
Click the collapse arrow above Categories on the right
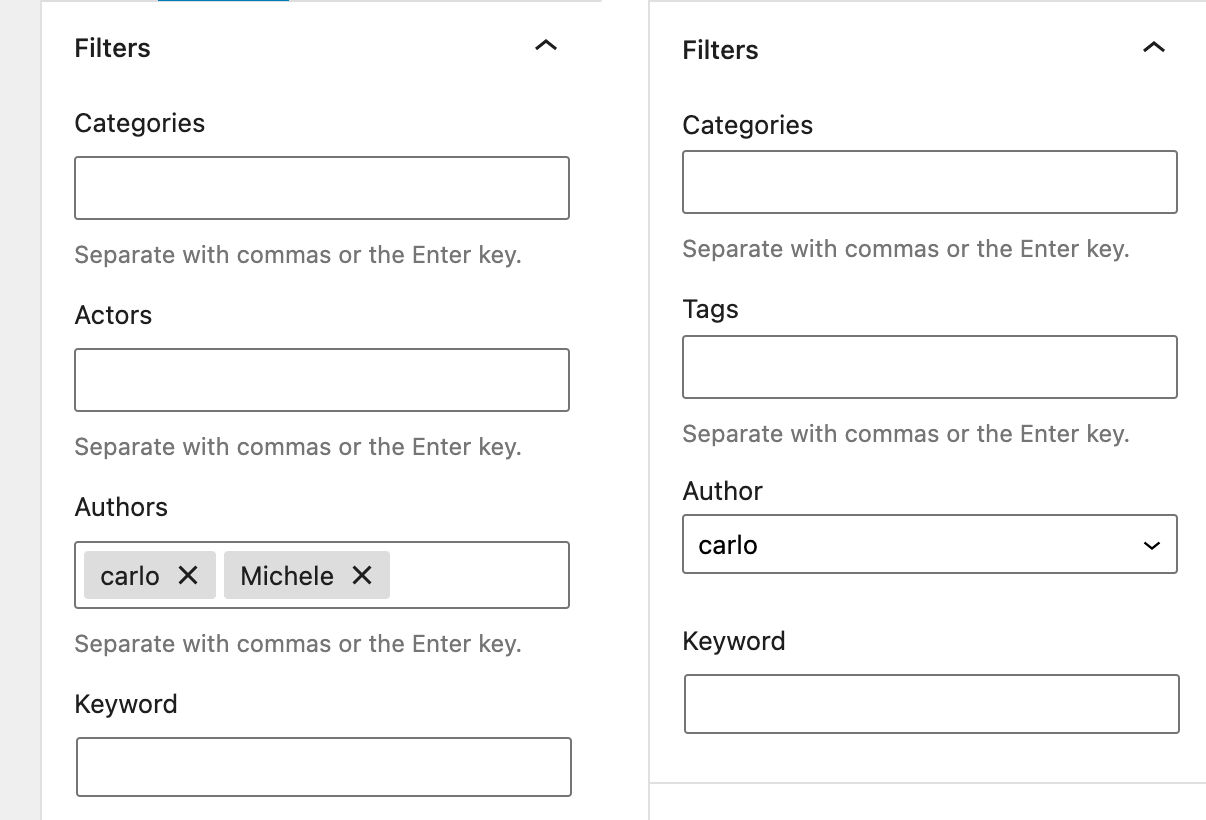[1154, 46]
